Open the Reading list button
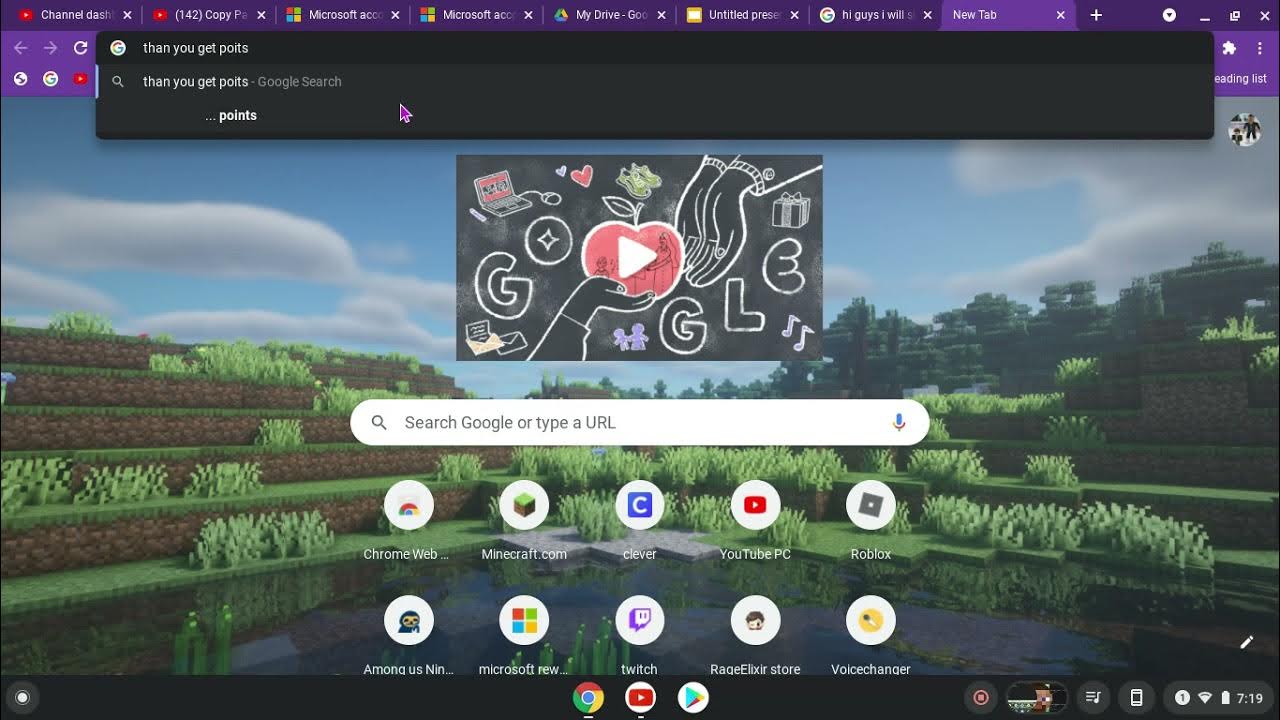 click(1240, 78)
